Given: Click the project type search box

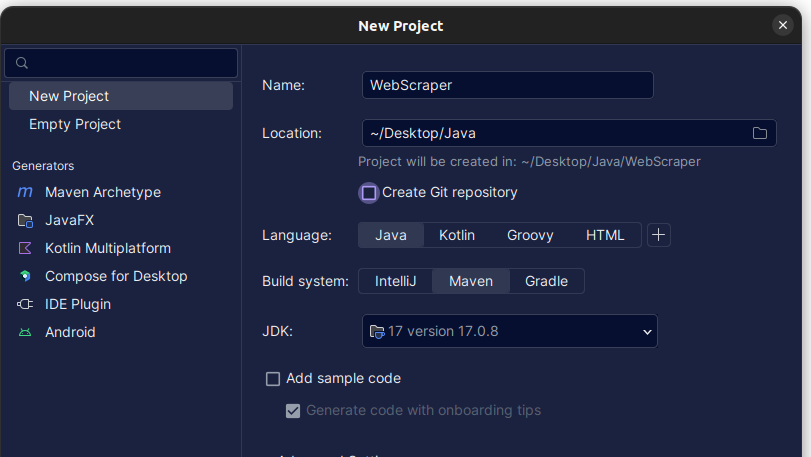Looking at the screenshot, I should pos(121,63).
